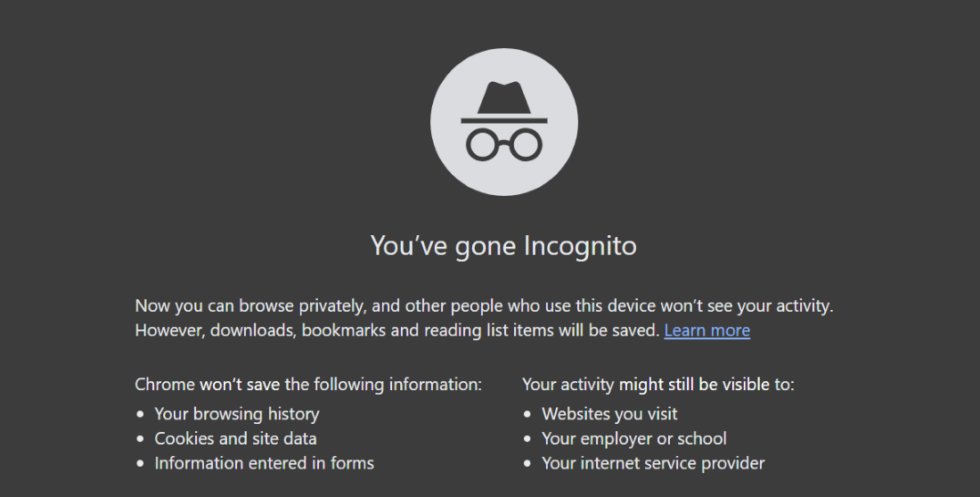This screenshot has width=980, height=497.
Task: Click "Your employer or school" list item
Action: (634, 438)
